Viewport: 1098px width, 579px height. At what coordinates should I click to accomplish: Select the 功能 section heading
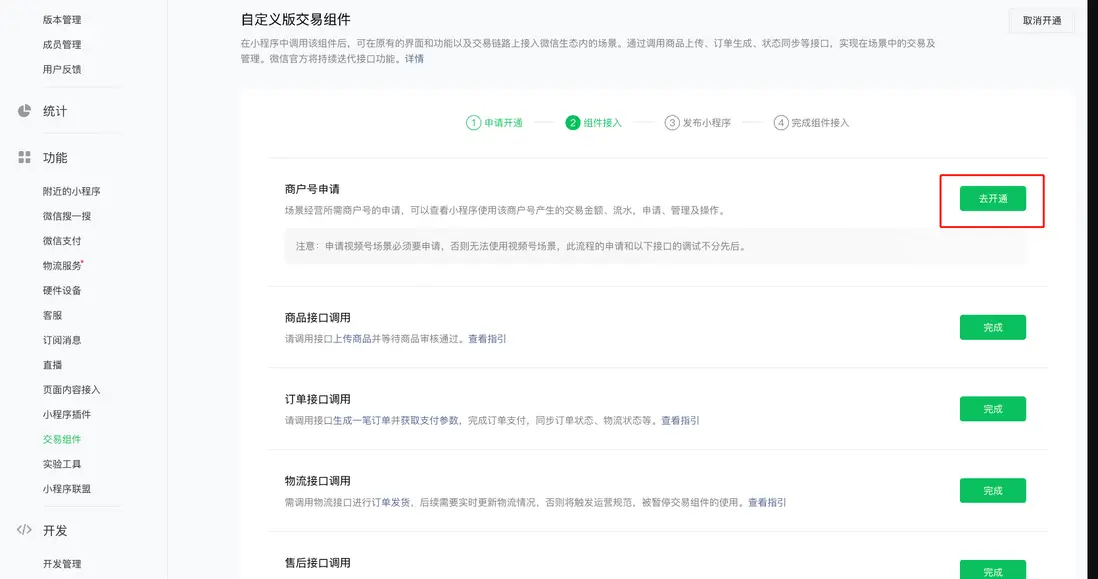[x=55, y=158]
